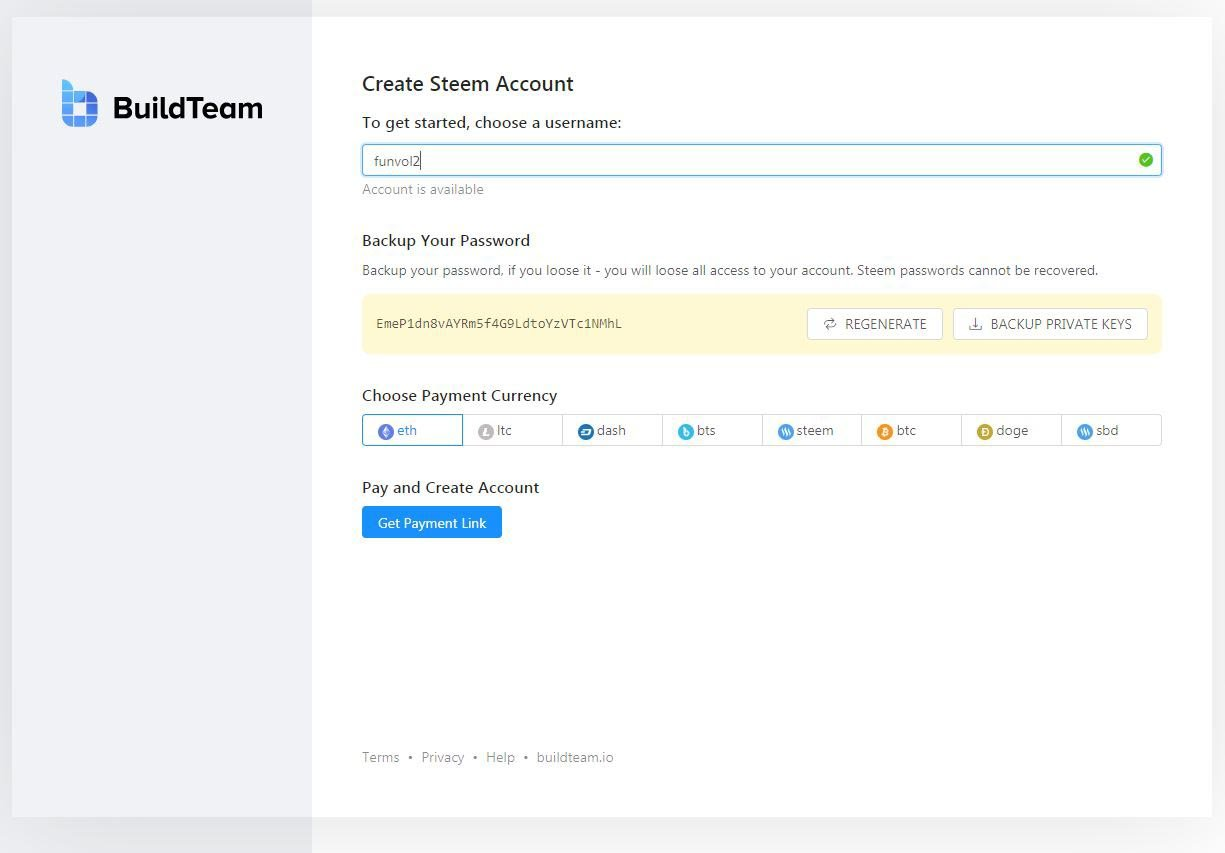The height and width of the screenshot is (853, 1225).
Task: Click the Get Payment Link button
Action: [432, 522]
